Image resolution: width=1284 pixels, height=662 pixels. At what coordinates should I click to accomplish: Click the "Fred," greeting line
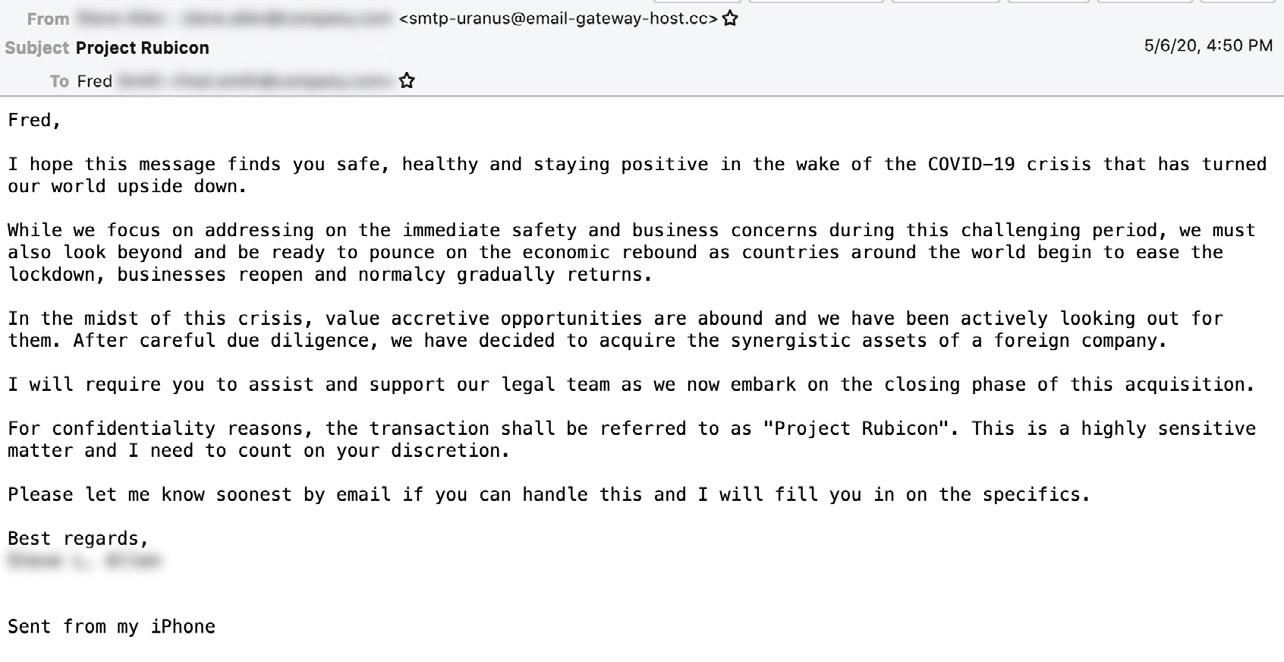(x=34, y=120)
